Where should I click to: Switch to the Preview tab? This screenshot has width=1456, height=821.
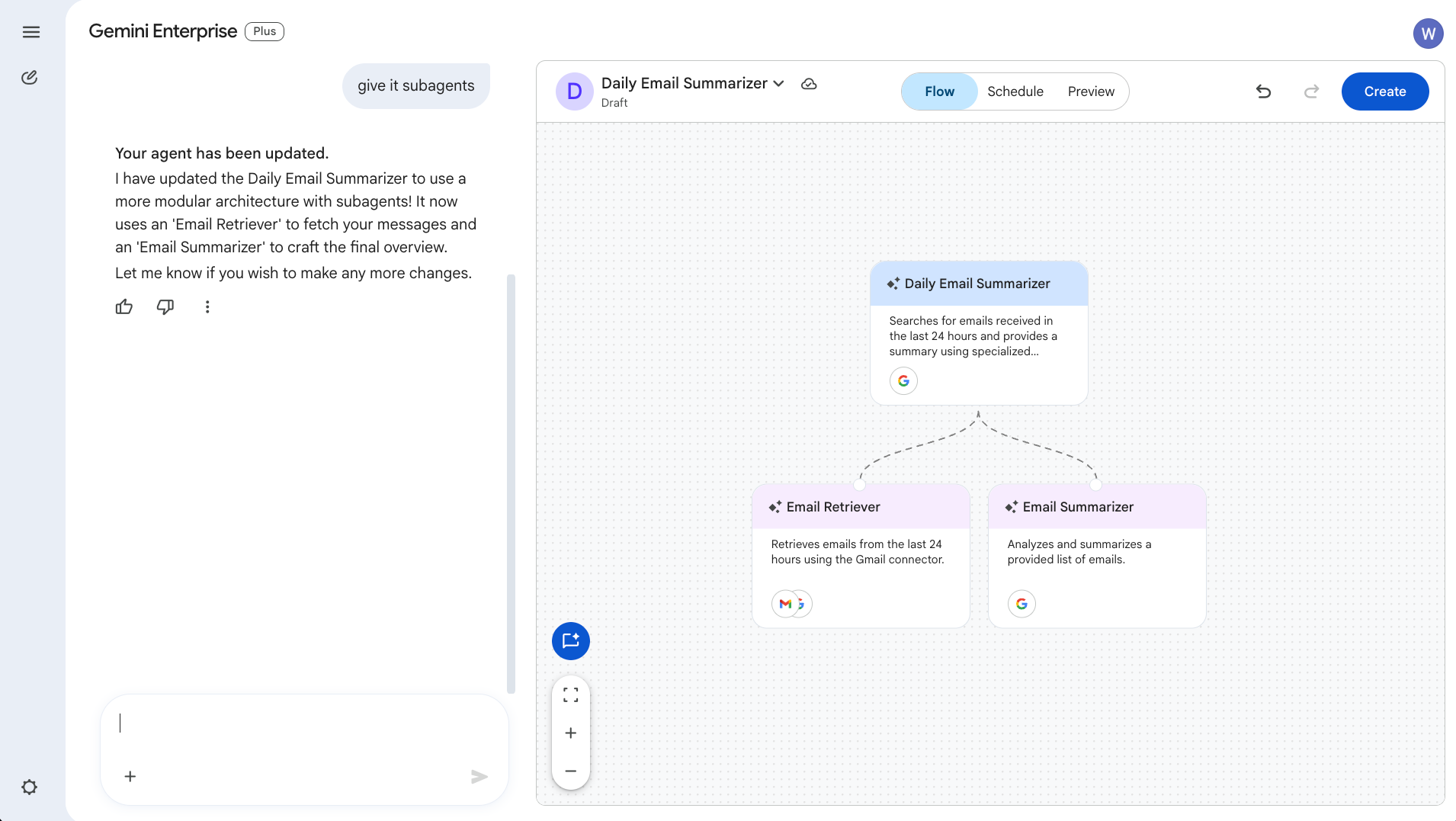[x=1091, y=91]
